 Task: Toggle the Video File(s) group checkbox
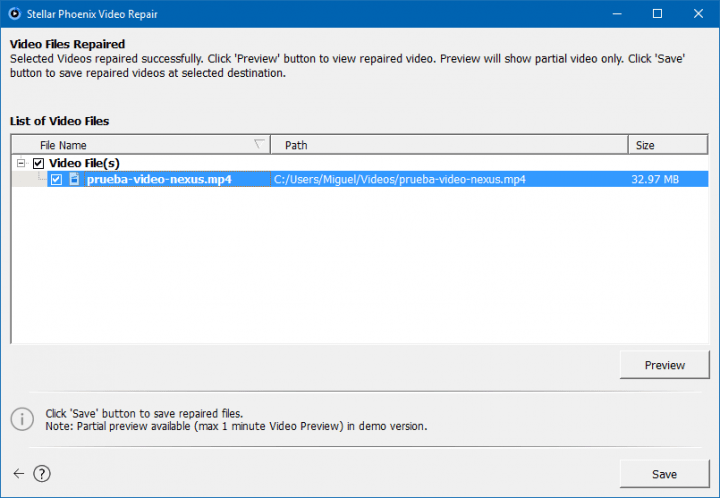pyautogui.click(x=39, y=163)
